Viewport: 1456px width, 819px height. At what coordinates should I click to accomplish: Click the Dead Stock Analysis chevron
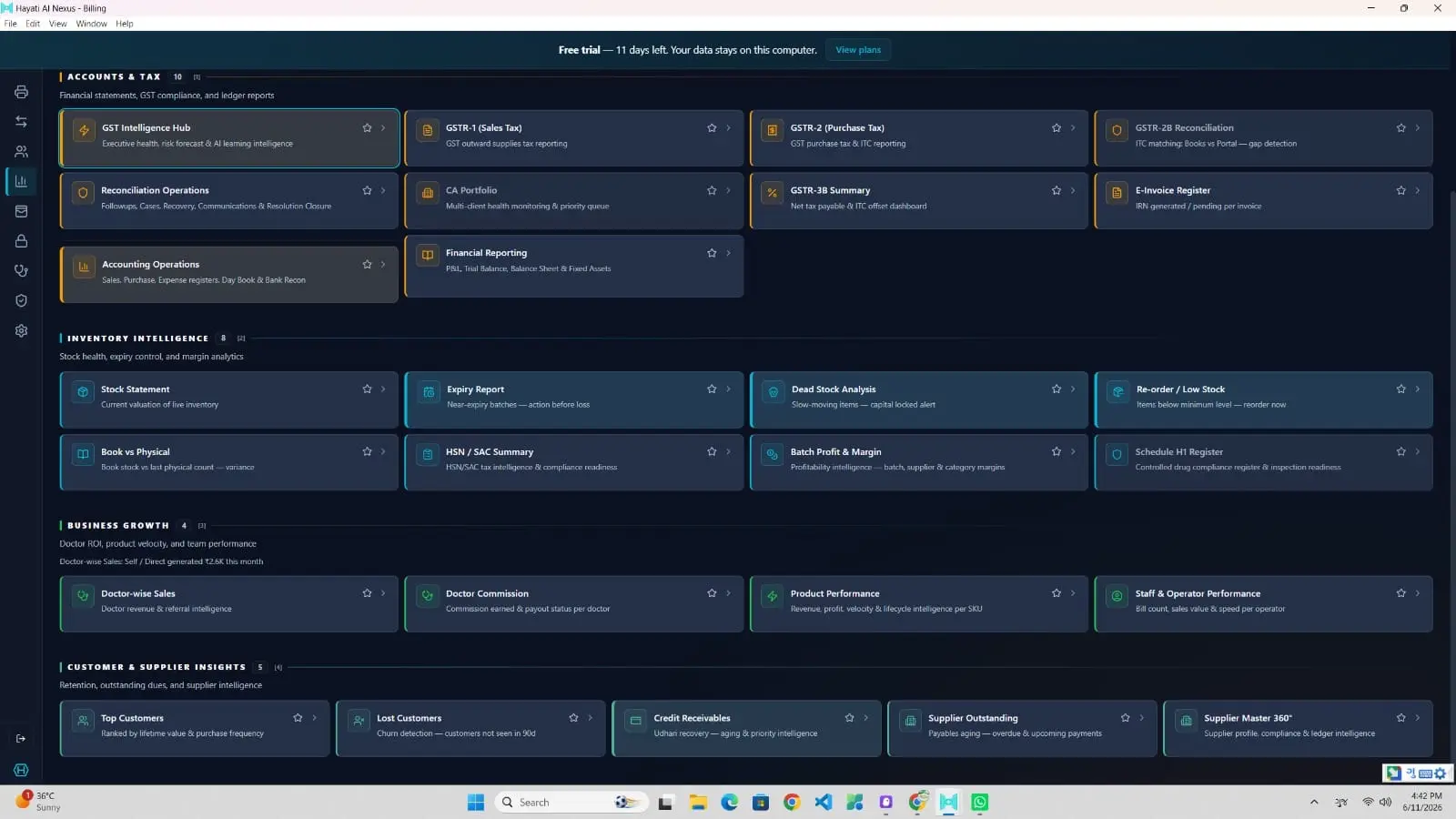1073,389
